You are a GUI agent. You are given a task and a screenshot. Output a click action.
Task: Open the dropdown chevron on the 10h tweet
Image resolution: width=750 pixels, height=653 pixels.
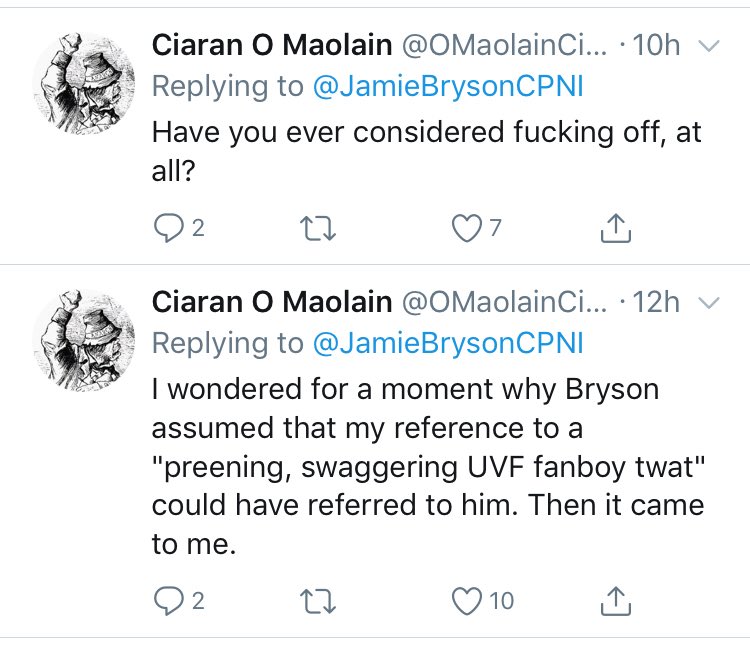[707, 46]
